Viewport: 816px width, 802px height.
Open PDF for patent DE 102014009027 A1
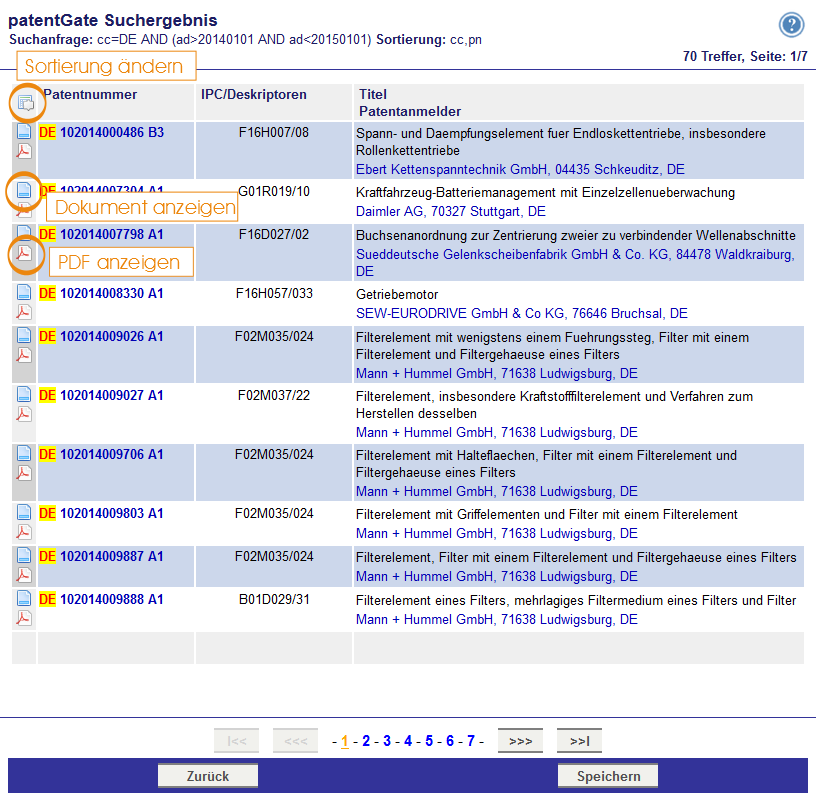[x=24, y=414]
